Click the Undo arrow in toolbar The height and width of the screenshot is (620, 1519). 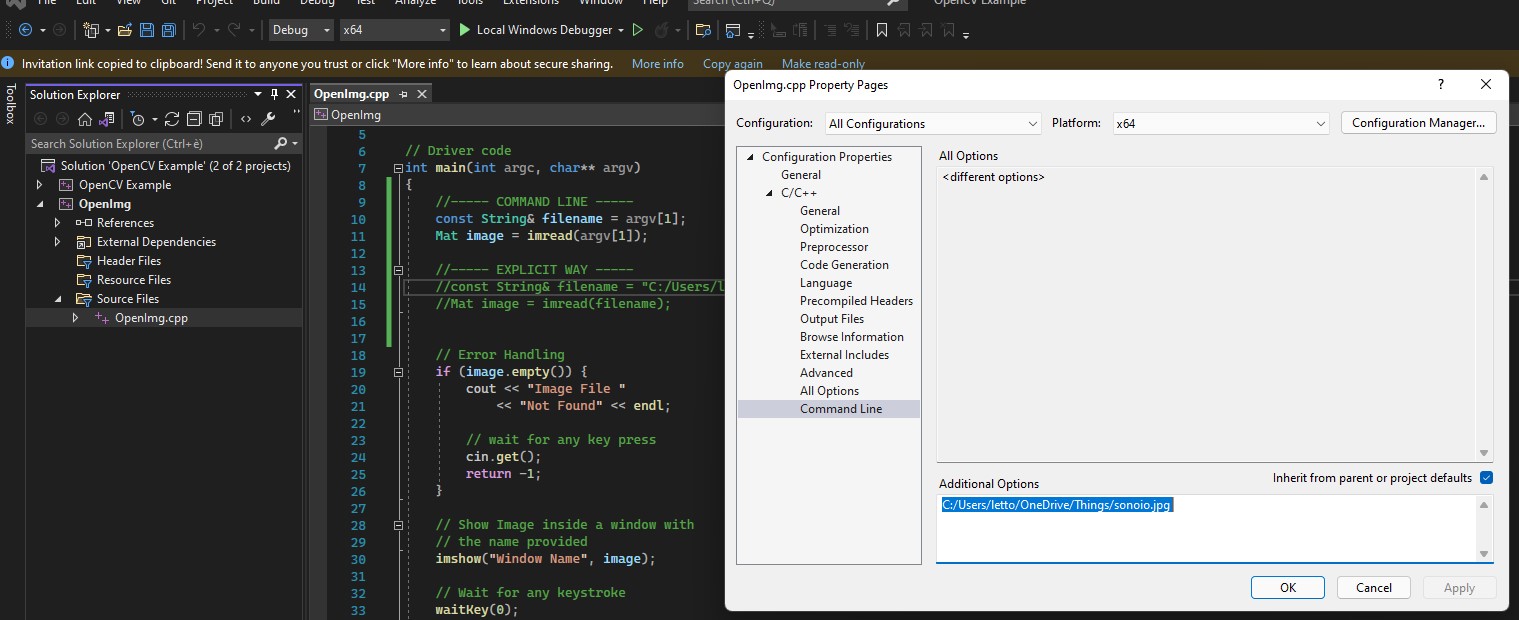tap(198, 30)
